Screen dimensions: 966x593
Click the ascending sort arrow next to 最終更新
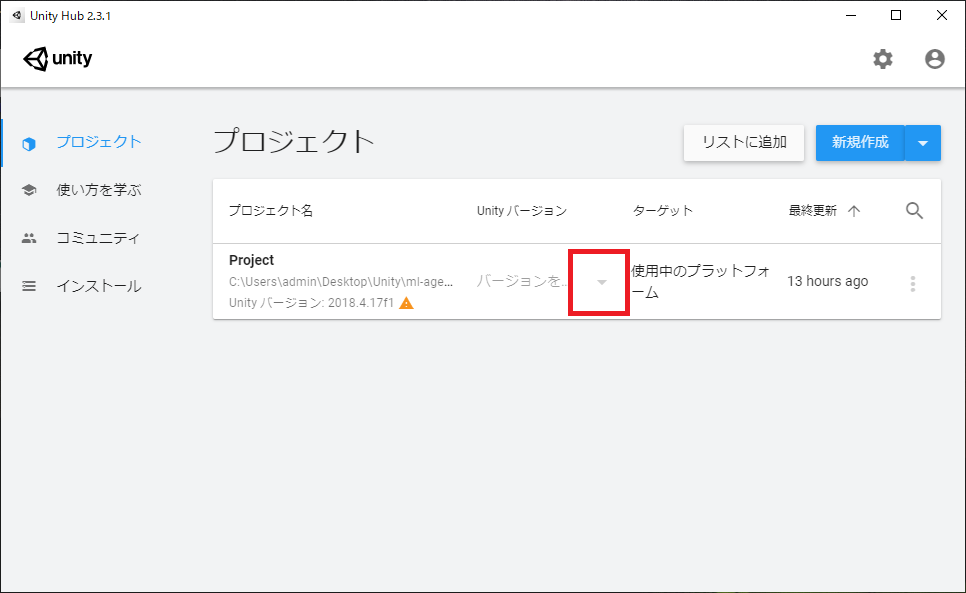coord(854,211)
